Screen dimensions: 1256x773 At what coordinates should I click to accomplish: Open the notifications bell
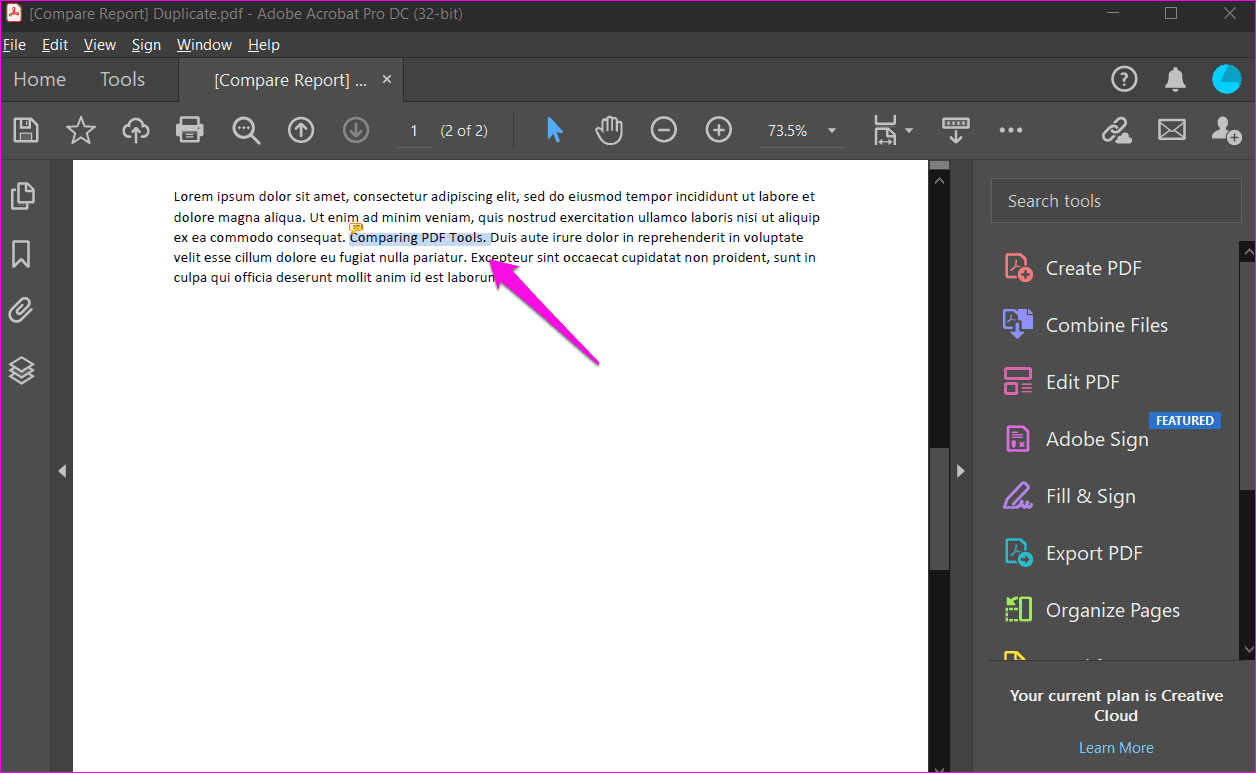pyautogui.click(x=1175, y=80)
